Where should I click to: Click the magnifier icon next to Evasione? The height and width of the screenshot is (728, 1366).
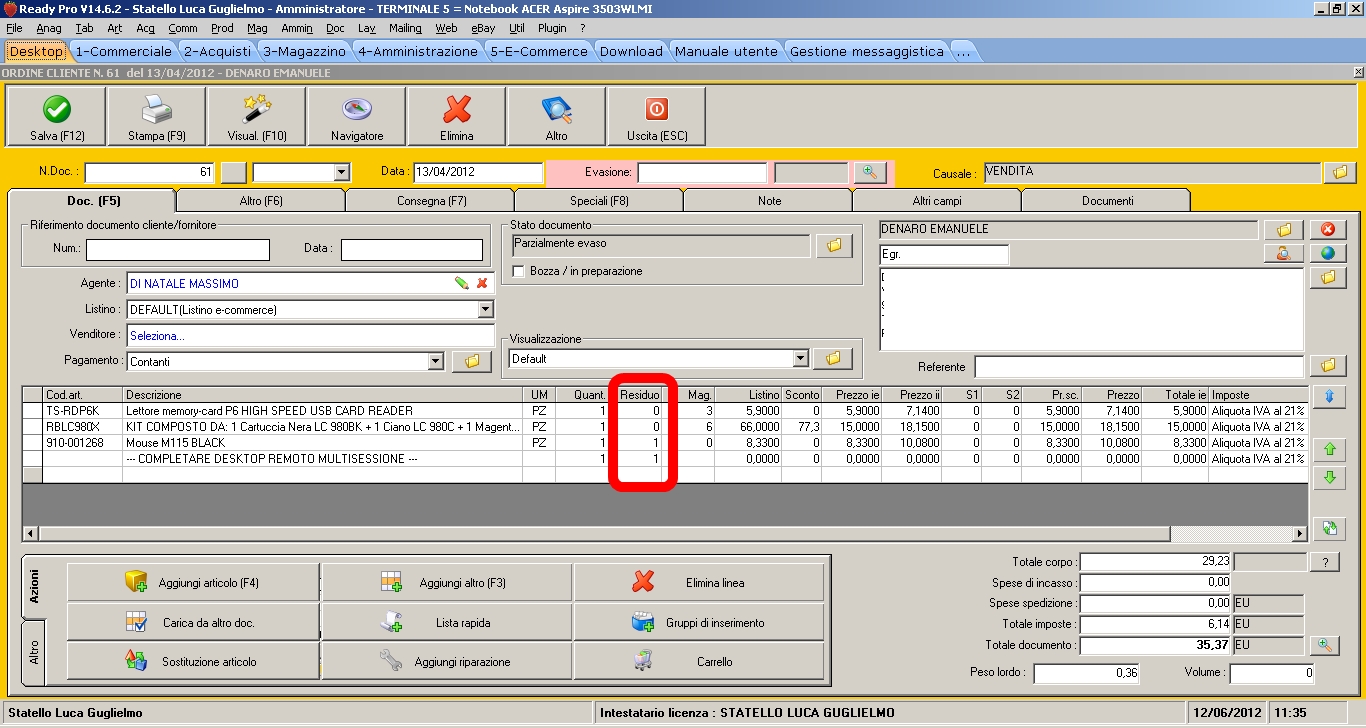(x=869, y=173)
